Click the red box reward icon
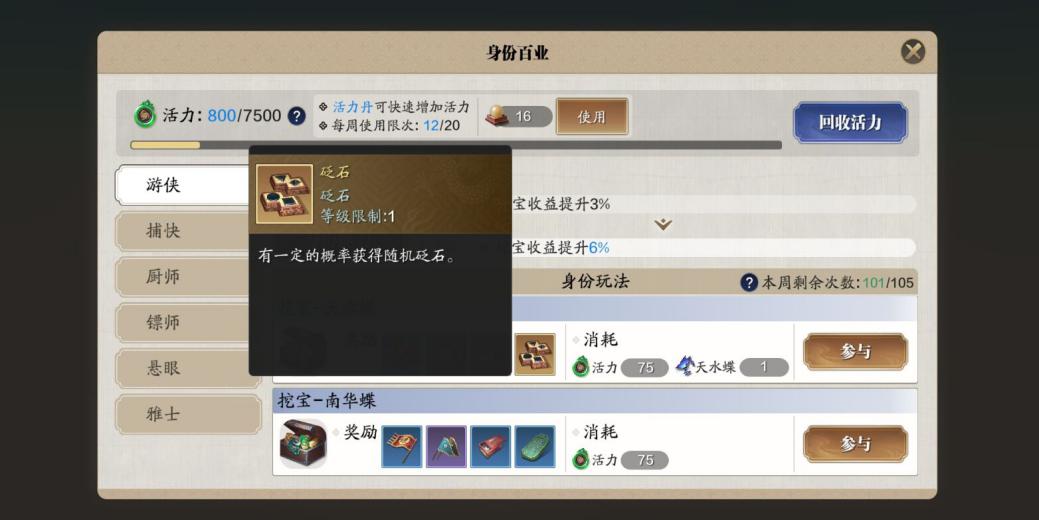 pyautogui.click(x=490, y=446)
